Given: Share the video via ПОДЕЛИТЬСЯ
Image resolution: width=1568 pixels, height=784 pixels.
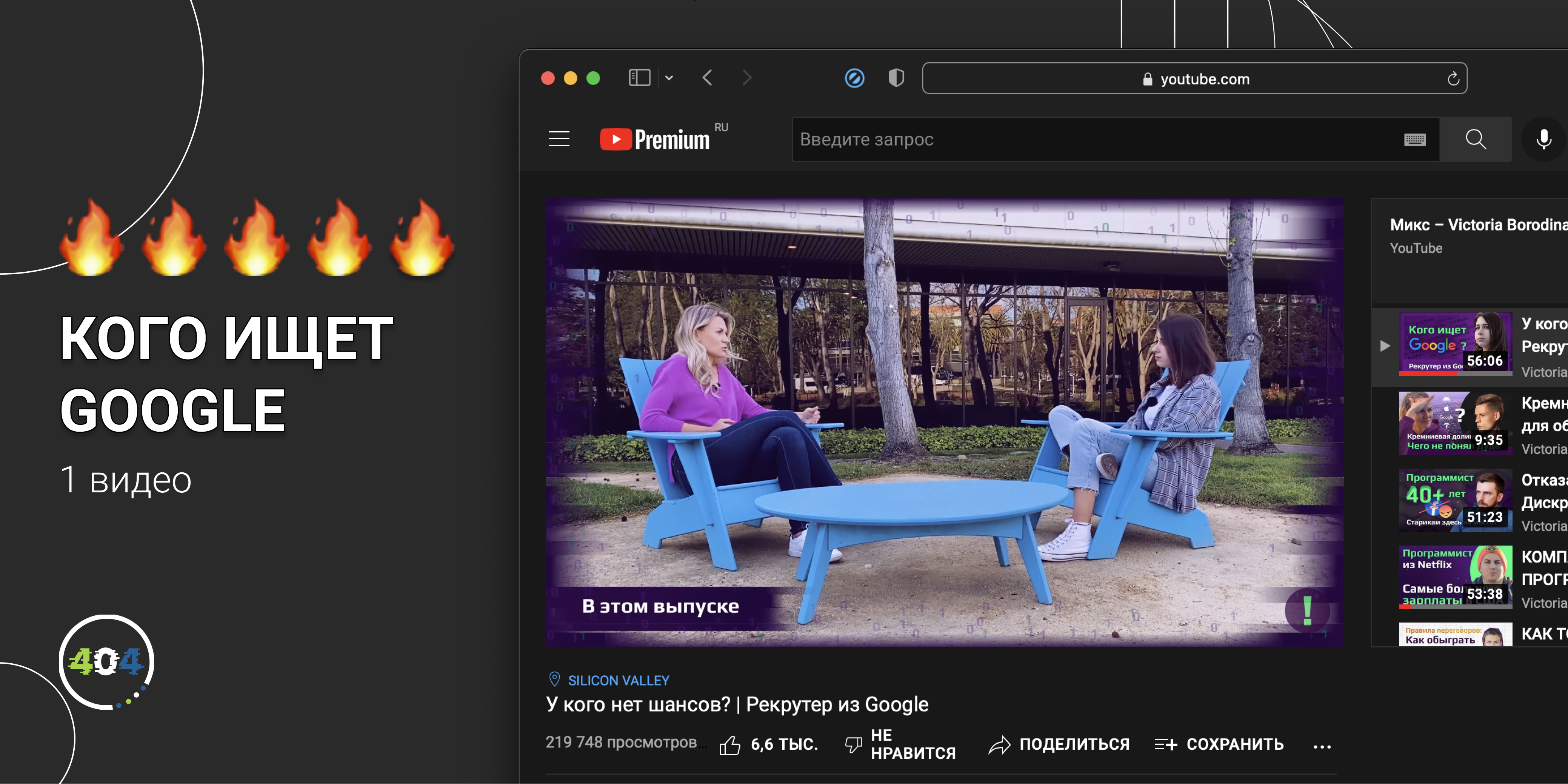Looking at the screenshot, I should pos(1059,744).
